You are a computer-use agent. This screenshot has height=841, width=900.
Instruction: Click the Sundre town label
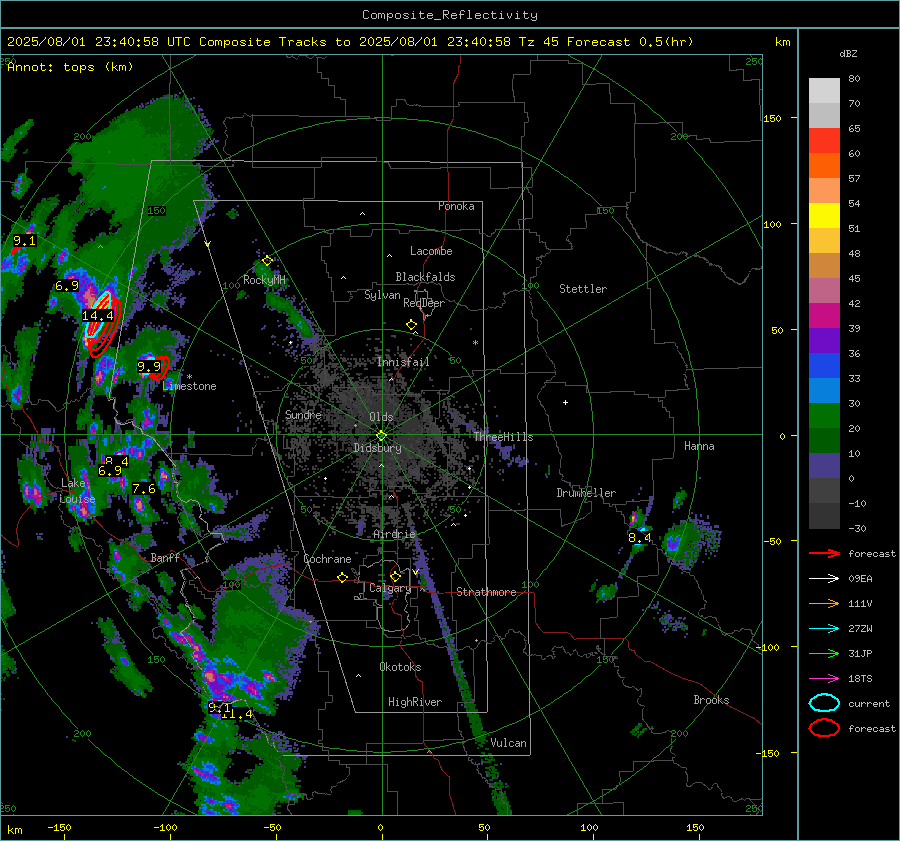coord(303,414)
